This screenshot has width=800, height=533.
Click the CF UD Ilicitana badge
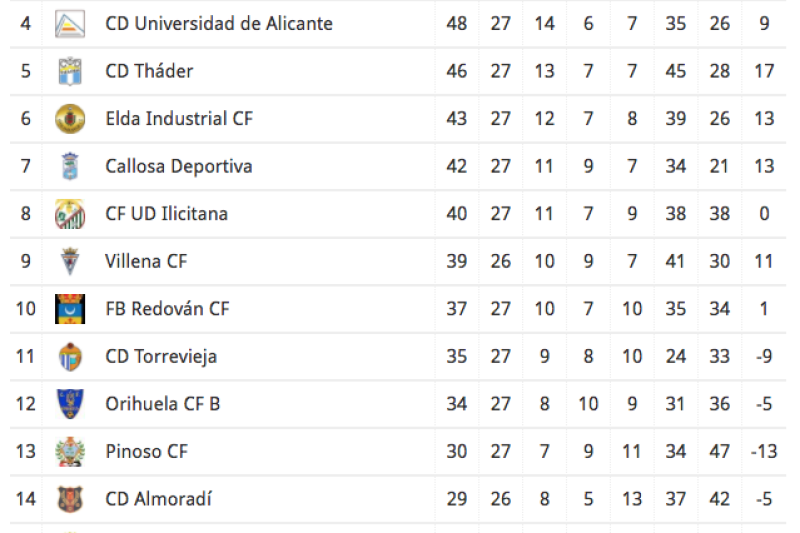[x=70, y=213]
